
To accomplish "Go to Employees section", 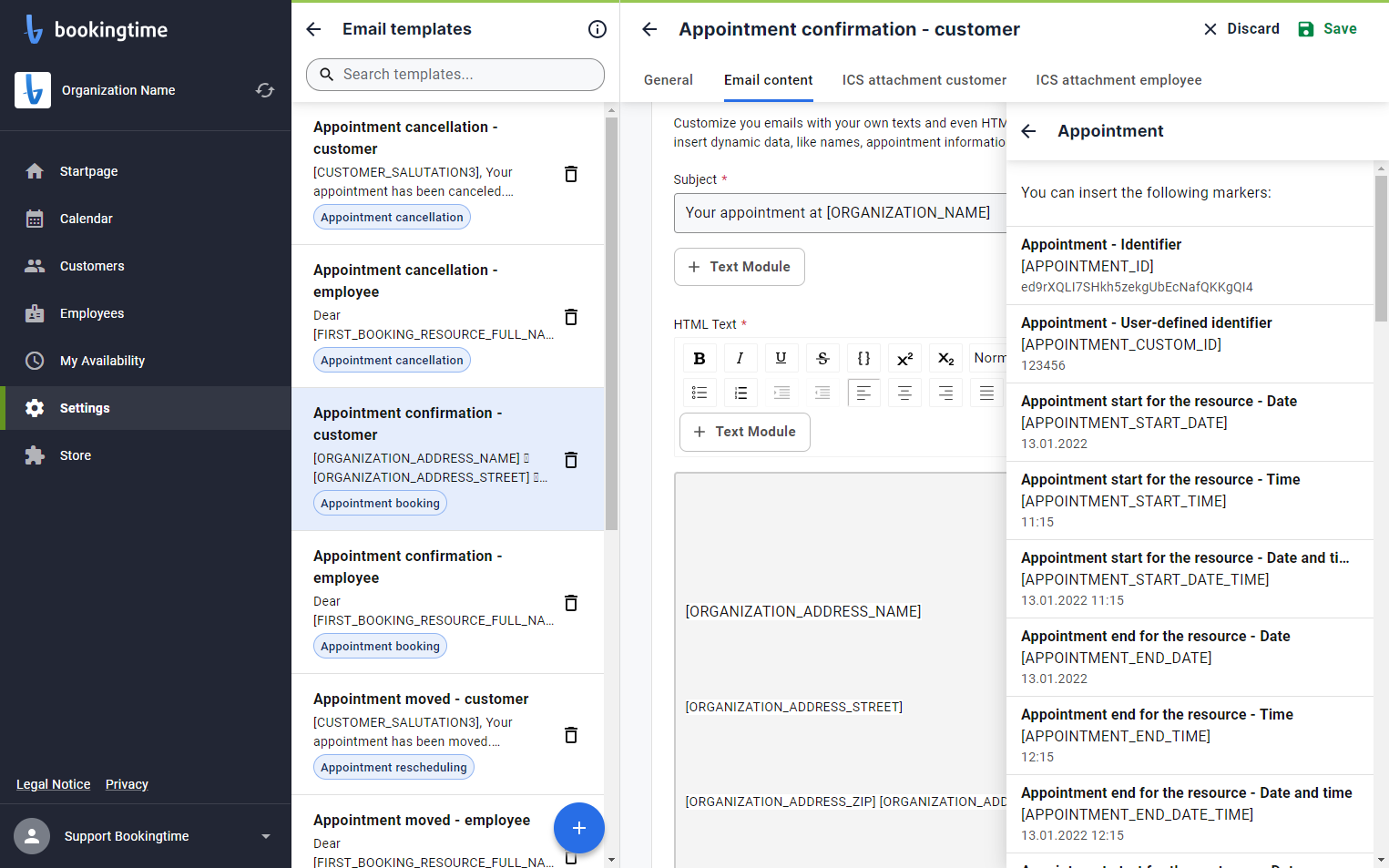I will click(x=146, y=313).
